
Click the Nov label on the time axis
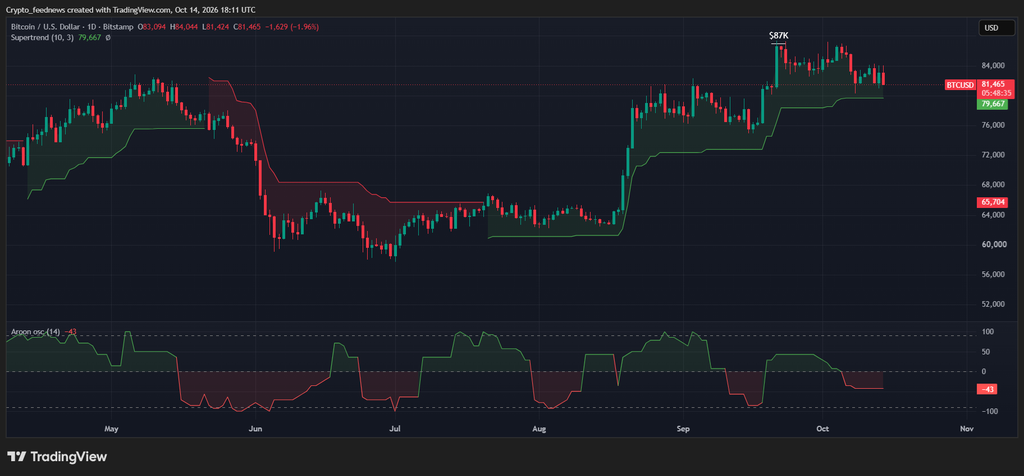point(967,430)
